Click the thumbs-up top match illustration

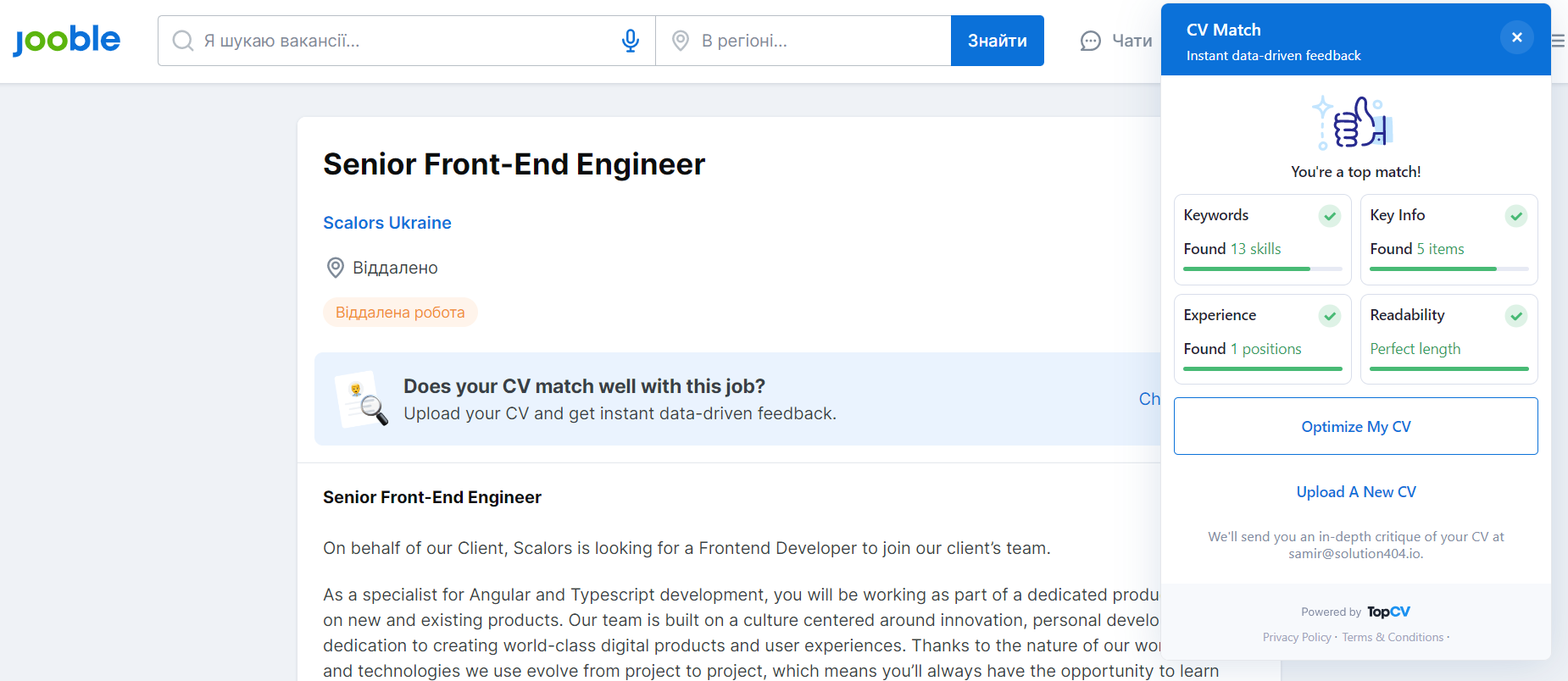tap(1354, 123)
